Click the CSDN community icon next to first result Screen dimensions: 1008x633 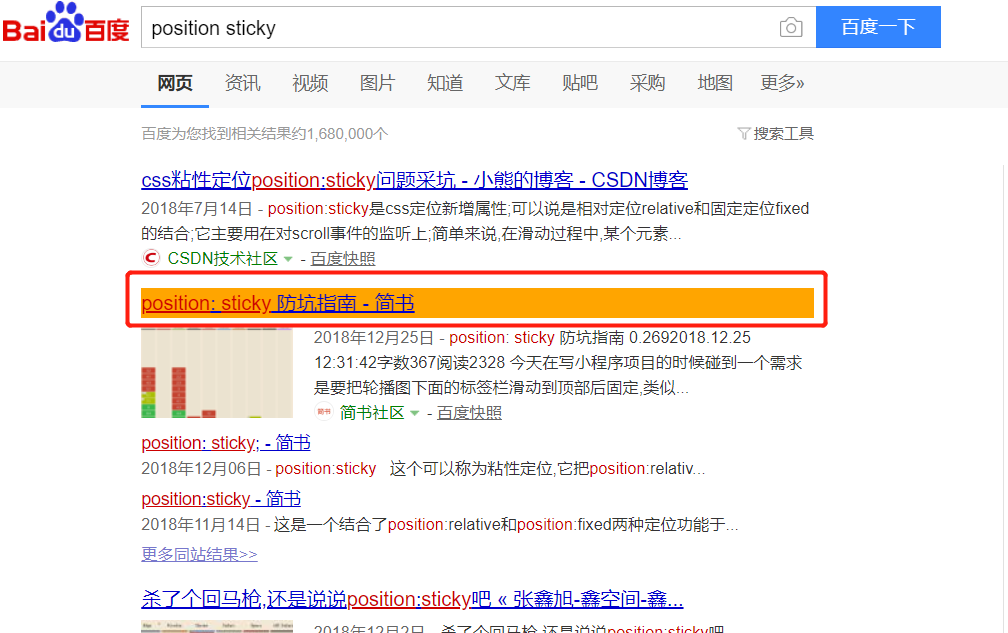150,258
